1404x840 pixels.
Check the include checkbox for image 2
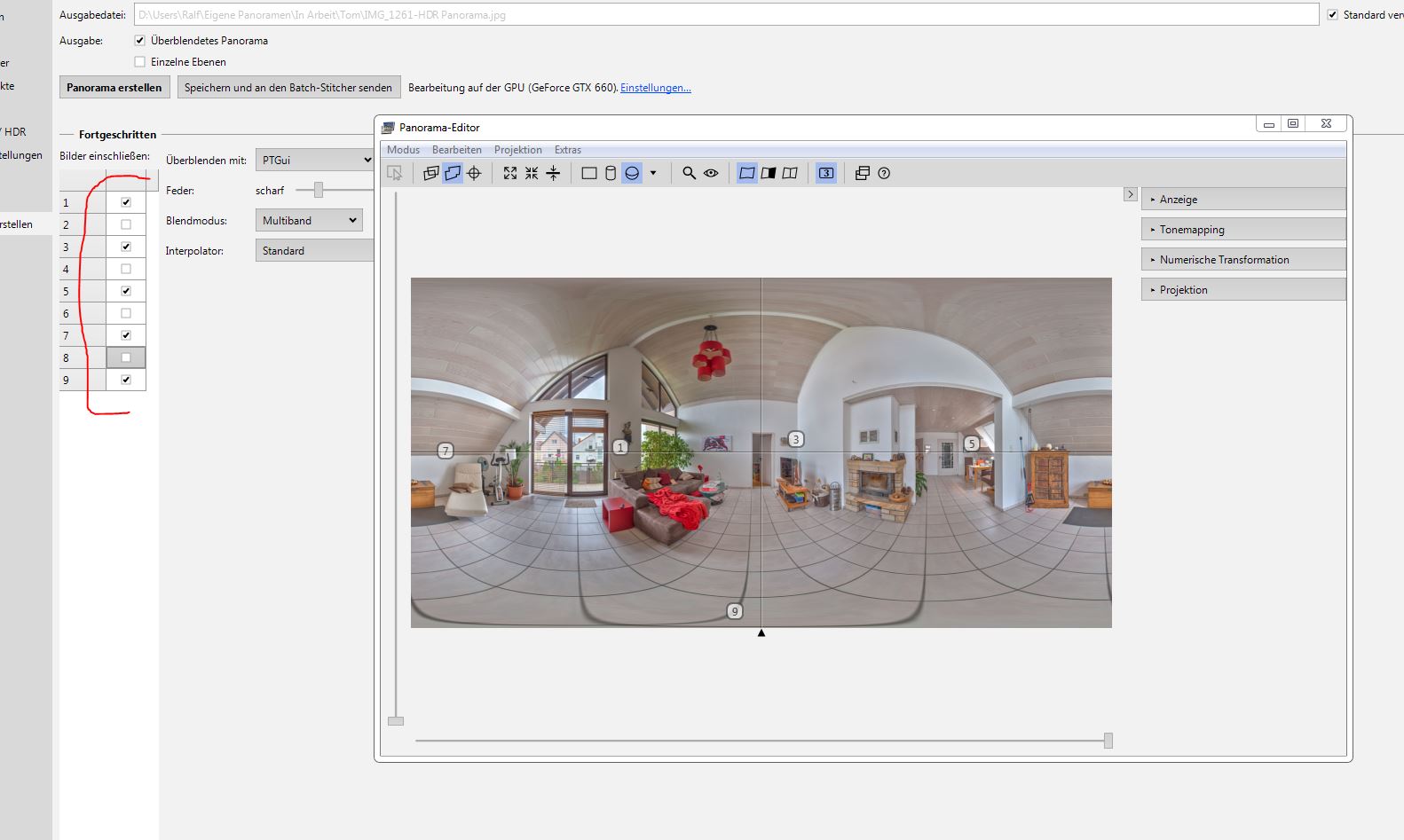[126, 224]
